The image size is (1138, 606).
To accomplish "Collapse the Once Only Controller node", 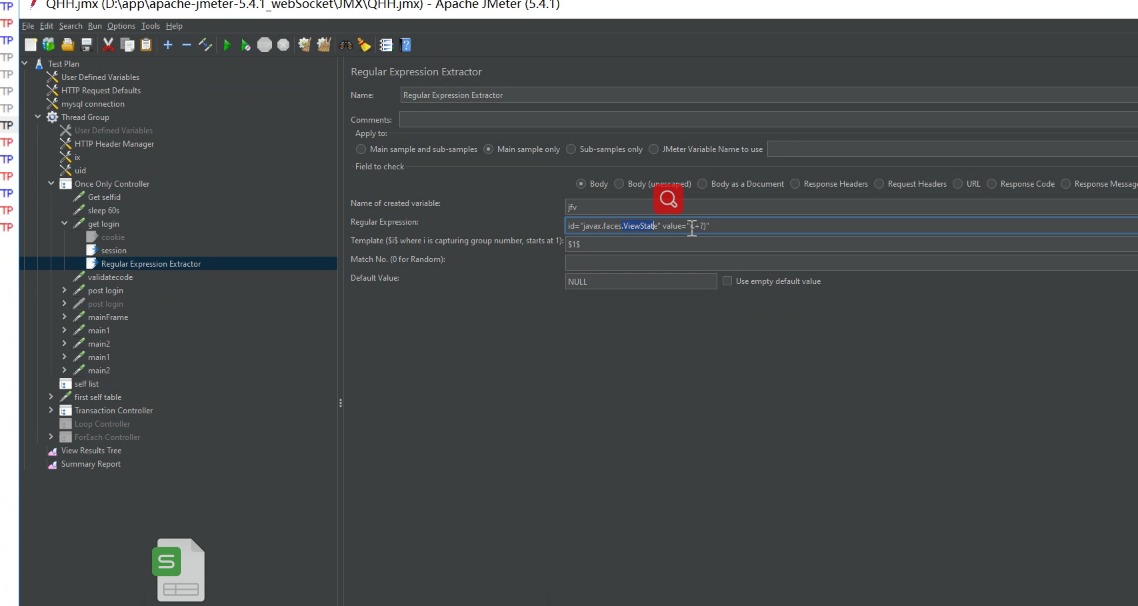I will [51, 184].
